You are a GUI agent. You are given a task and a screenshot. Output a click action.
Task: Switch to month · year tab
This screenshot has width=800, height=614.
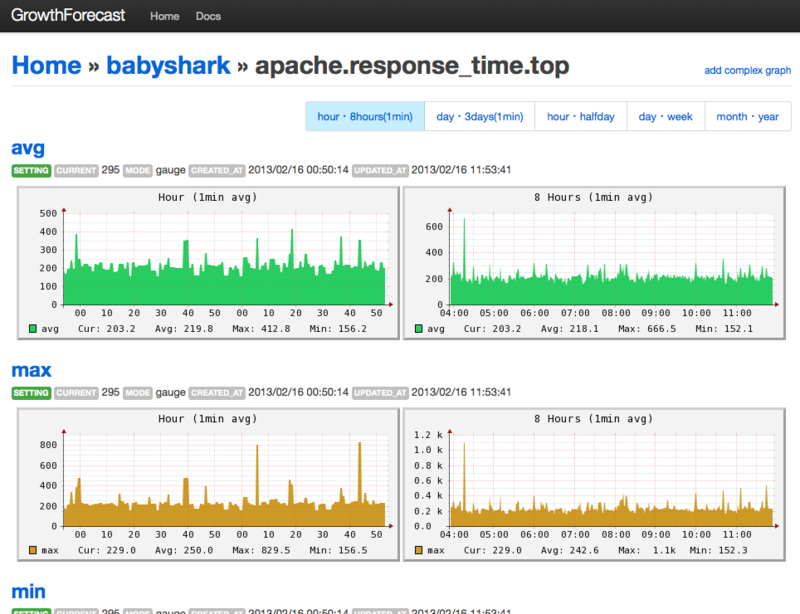[x=747, y=116]
